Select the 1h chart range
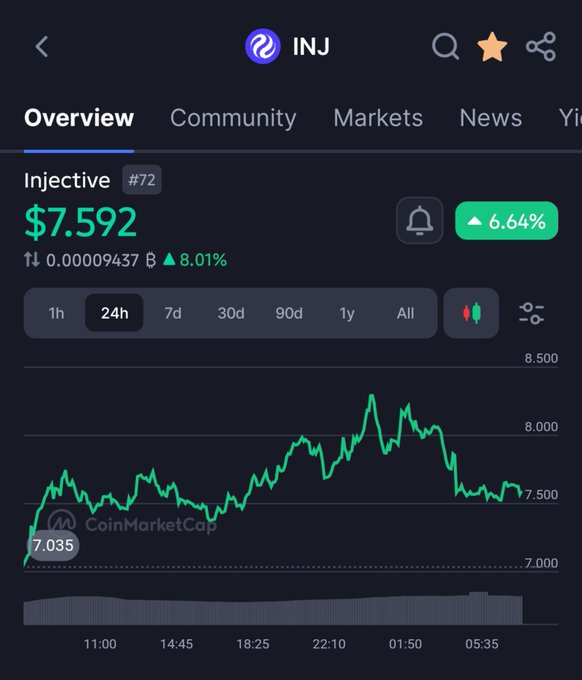The height and width of the screenshot is (680, 582). [x=56, y=313]
